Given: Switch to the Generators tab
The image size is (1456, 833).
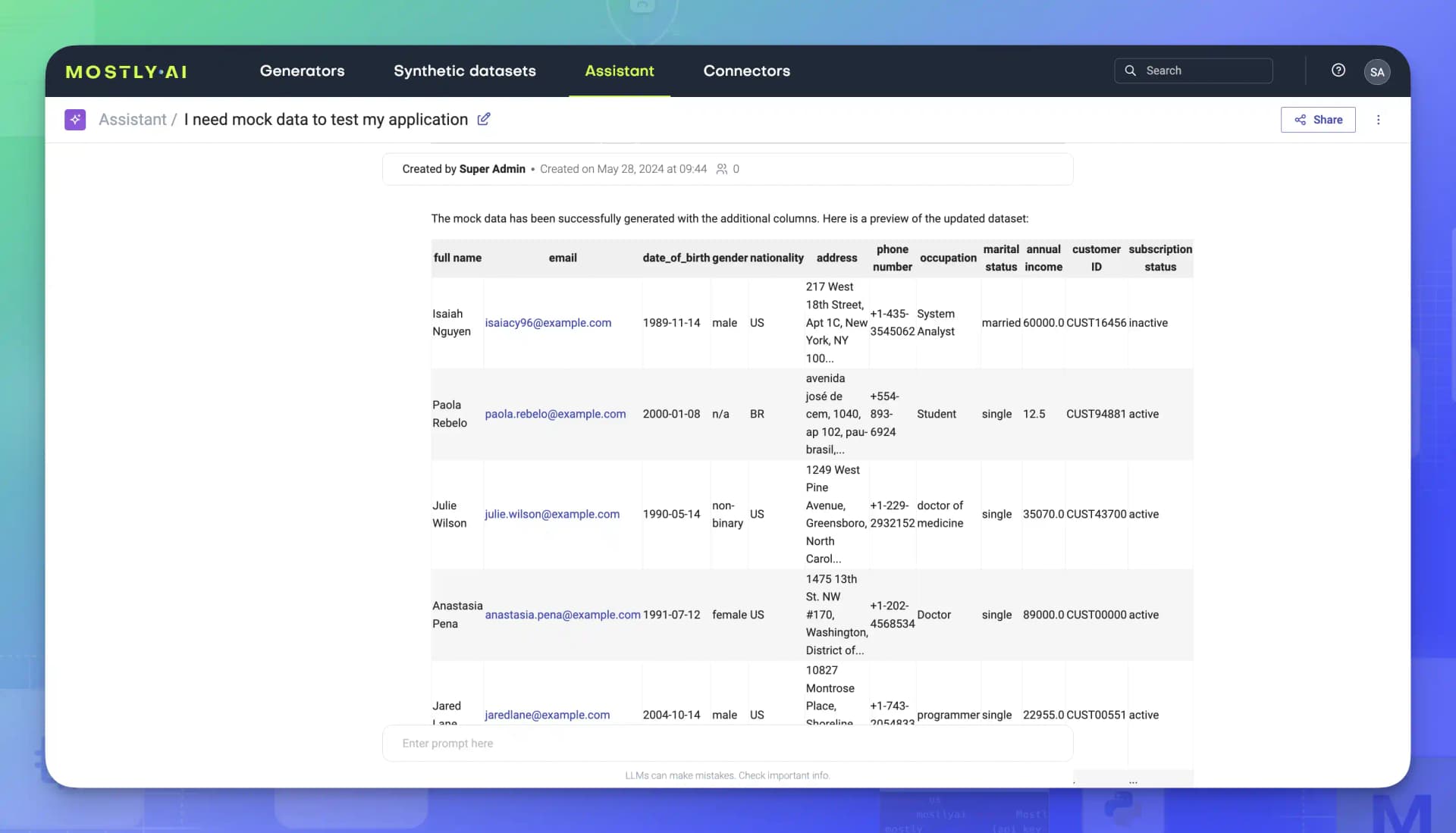Looking at the screenshot, I should pos(302,70).
